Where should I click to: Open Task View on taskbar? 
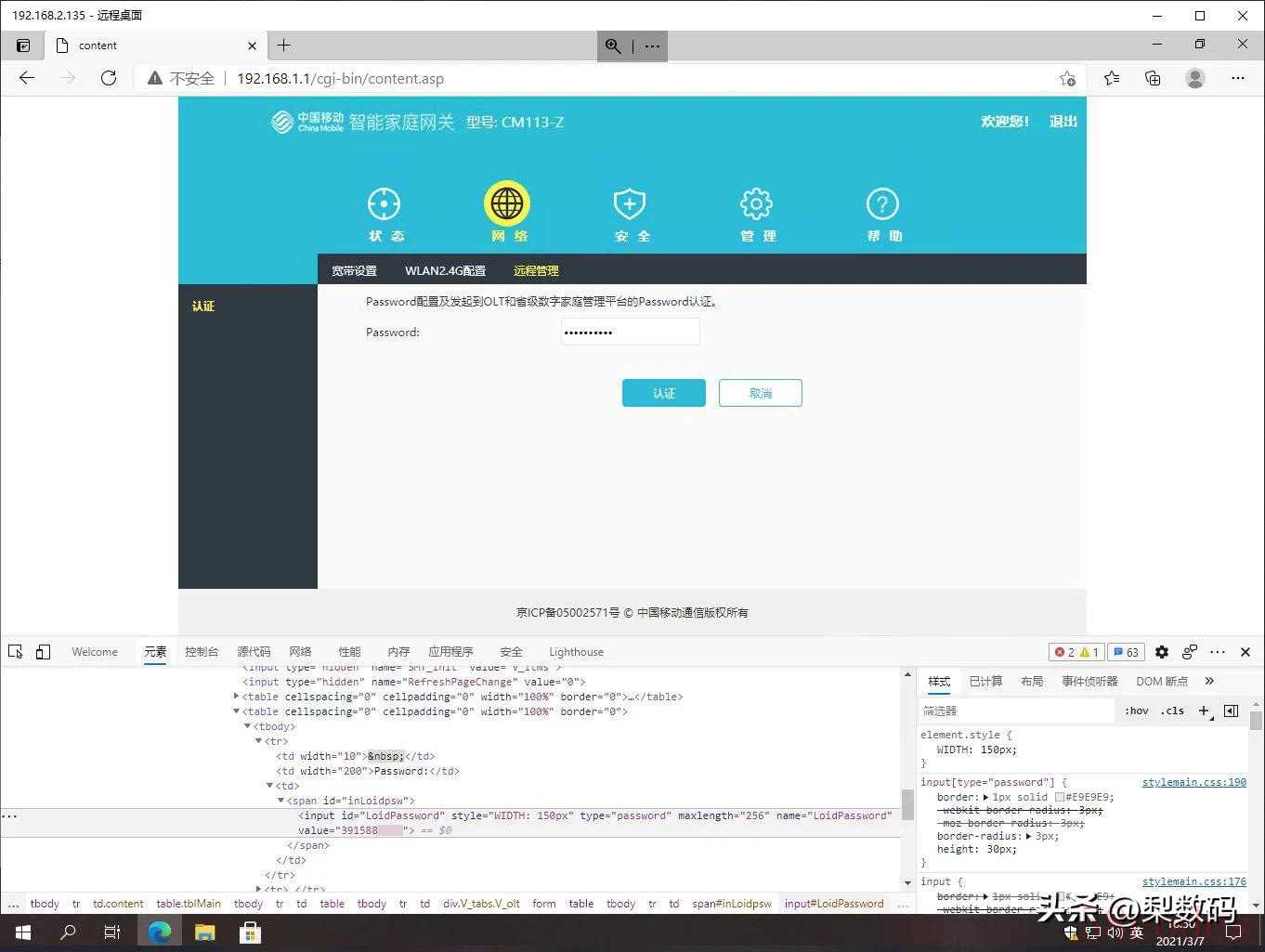[112, 932]
